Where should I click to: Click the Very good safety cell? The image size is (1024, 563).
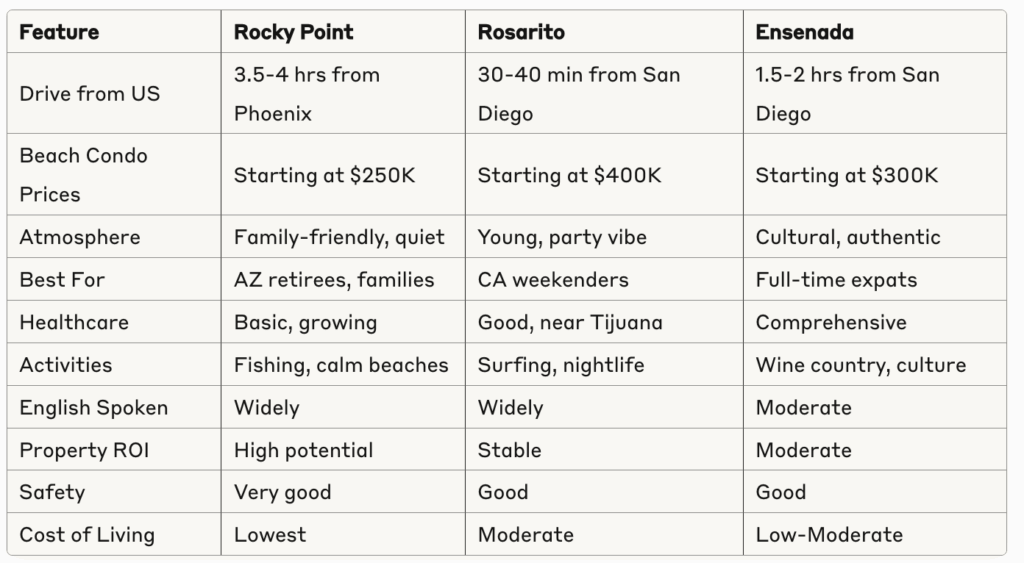282,492
